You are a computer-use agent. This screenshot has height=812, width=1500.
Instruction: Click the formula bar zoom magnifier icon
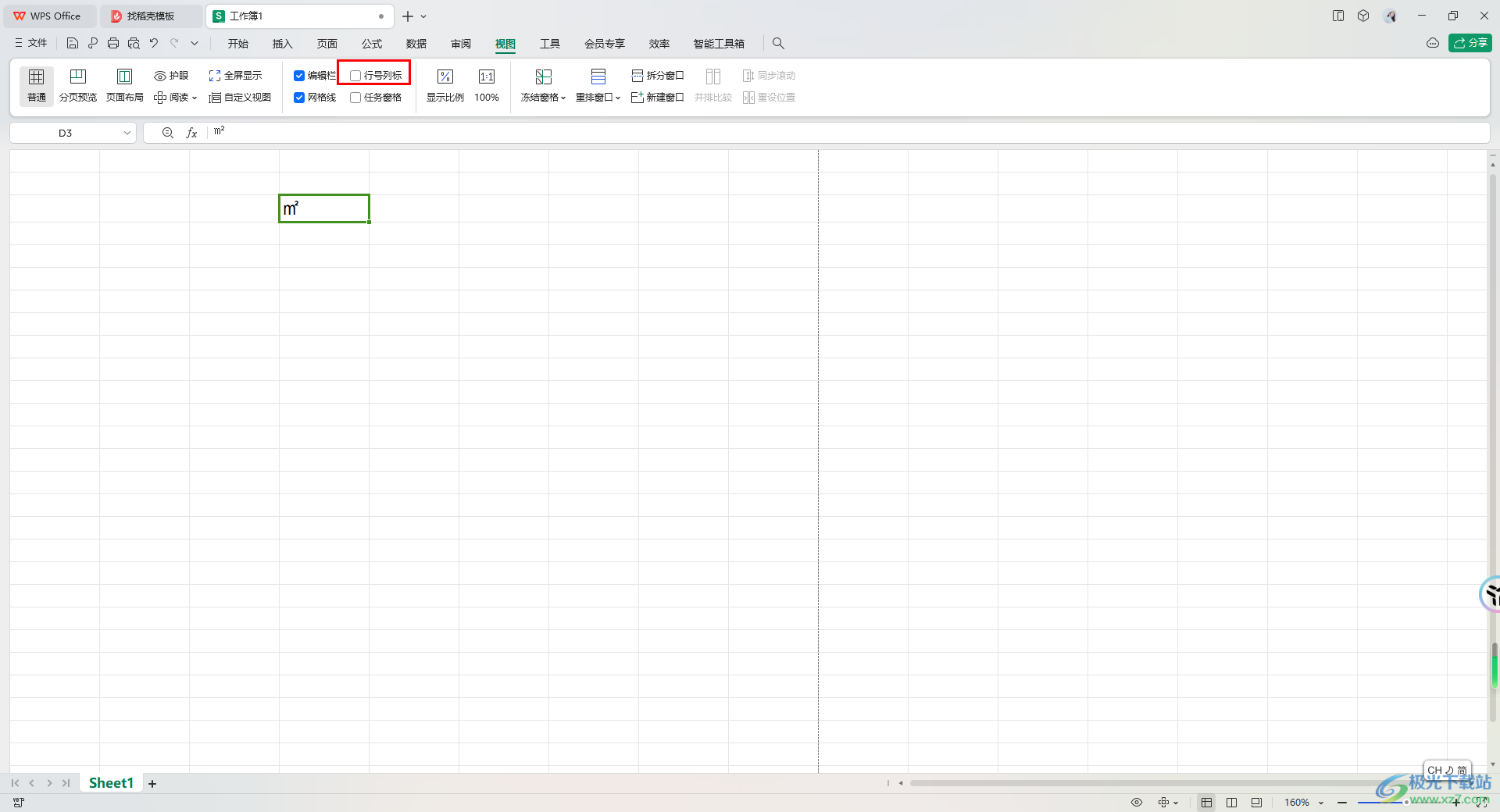click(x=167, y=134)
